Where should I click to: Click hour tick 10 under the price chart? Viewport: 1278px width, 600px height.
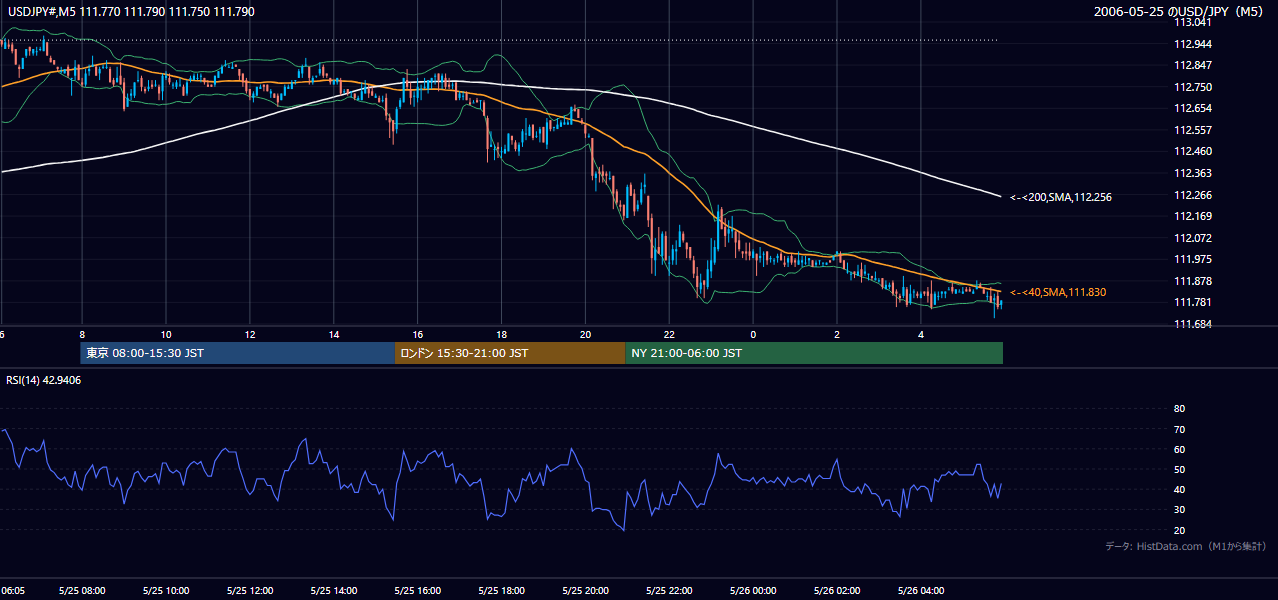pyautogui.click(x=166, y=334)
